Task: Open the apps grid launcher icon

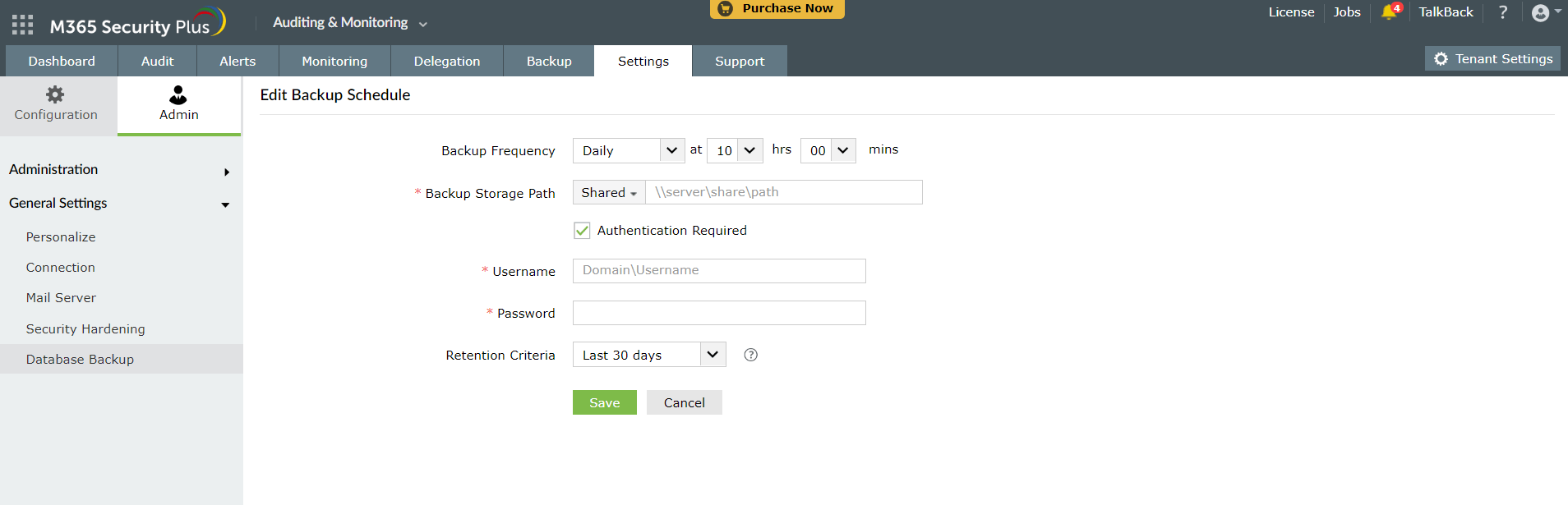Action: [x=23, y=25]
